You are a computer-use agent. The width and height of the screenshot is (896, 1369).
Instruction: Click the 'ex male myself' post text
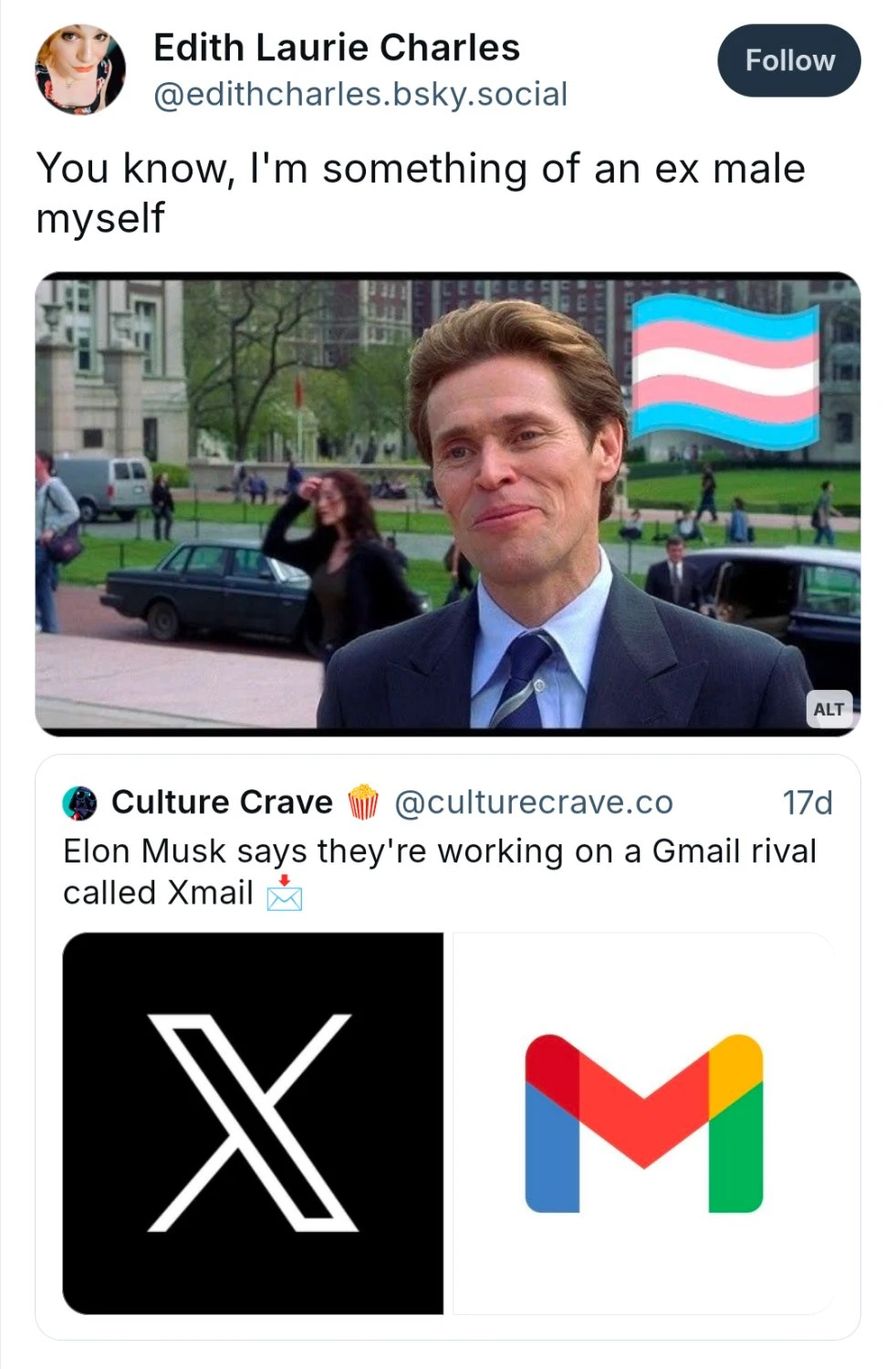[x=420, y=192]
